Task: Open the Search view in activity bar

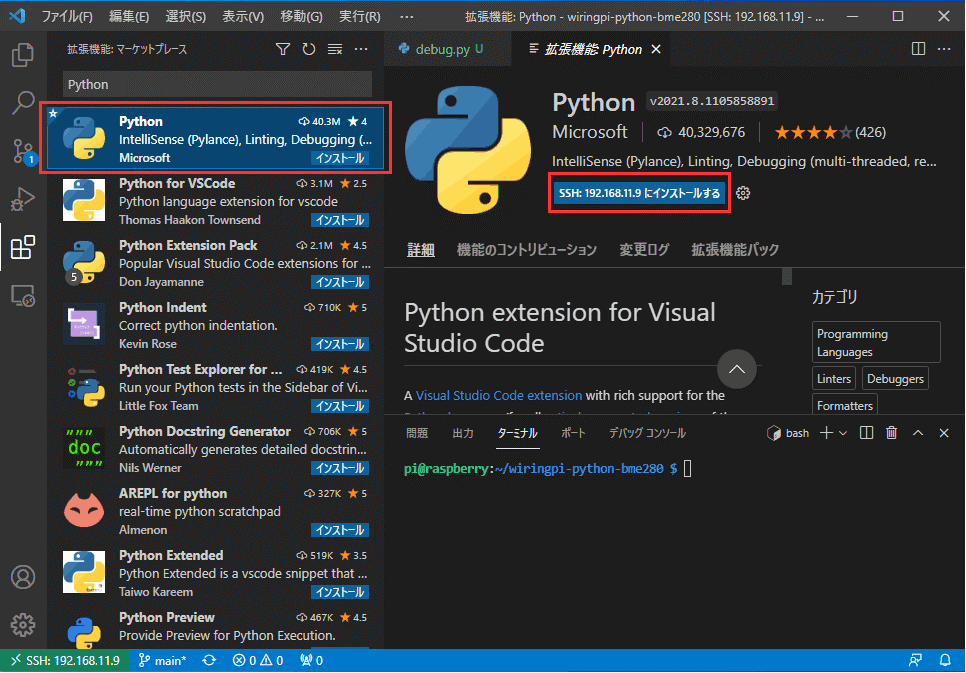Action: [x=23, y=102]
